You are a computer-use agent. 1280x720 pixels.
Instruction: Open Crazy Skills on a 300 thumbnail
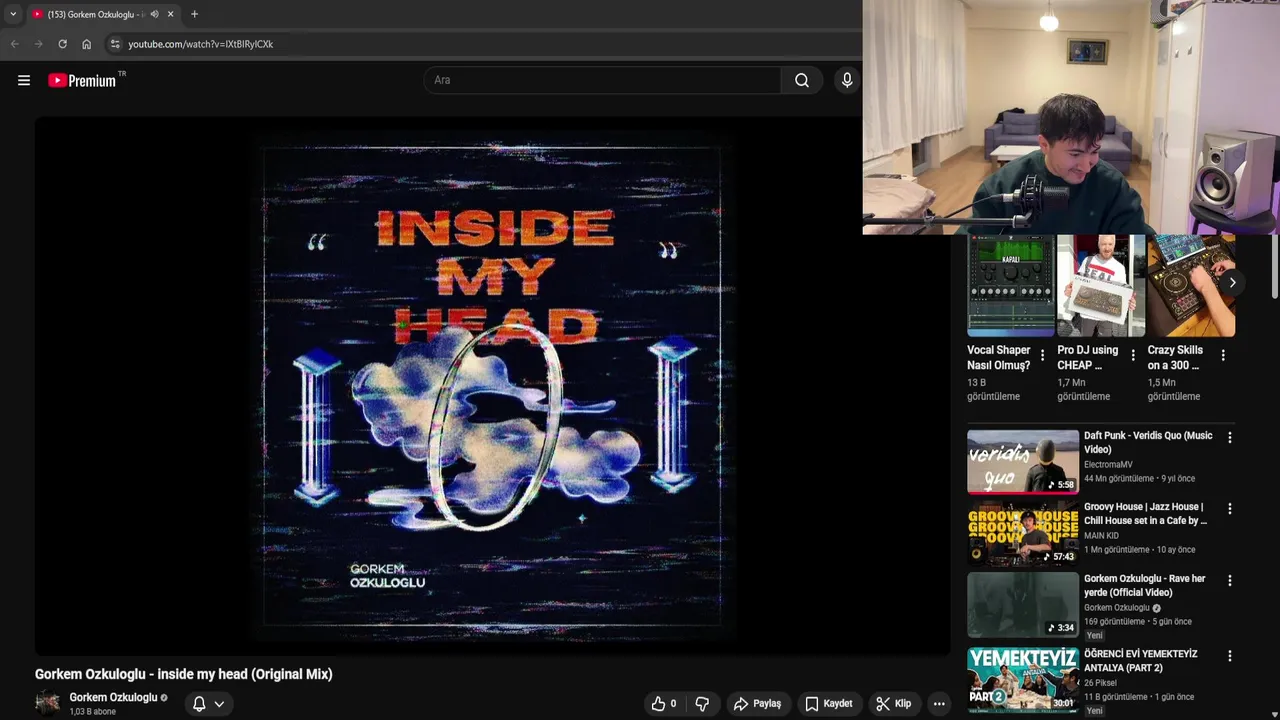click(x=1191, y=286)
